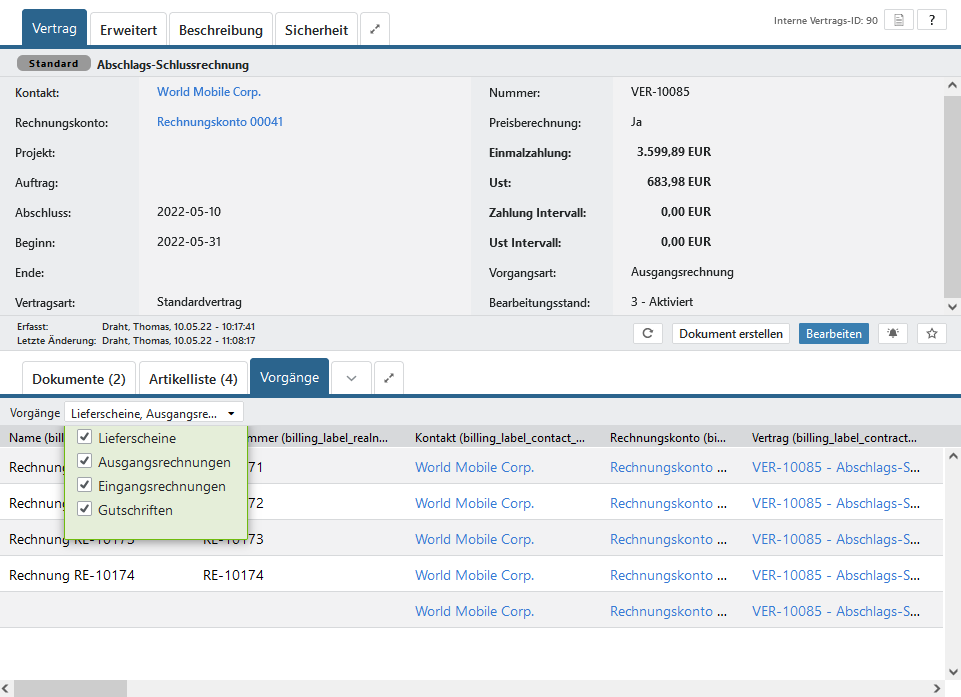Disable the Eingangsrechnungen checkbox
Viewport: 961px width, 697px height.
pyautogui.click(x=85, y=486)
